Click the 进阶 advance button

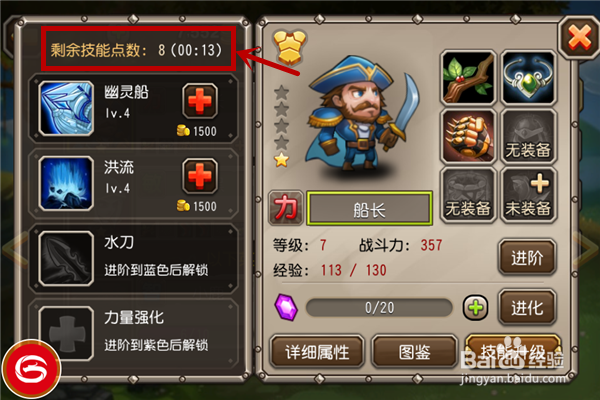(x=527, y=258)
